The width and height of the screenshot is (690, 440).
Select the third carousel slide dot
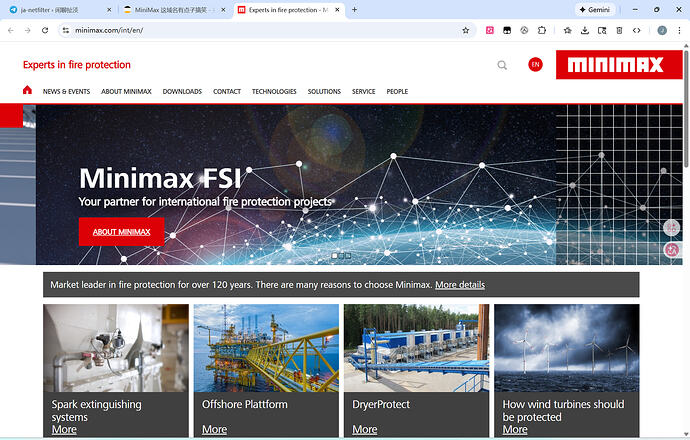348,255
